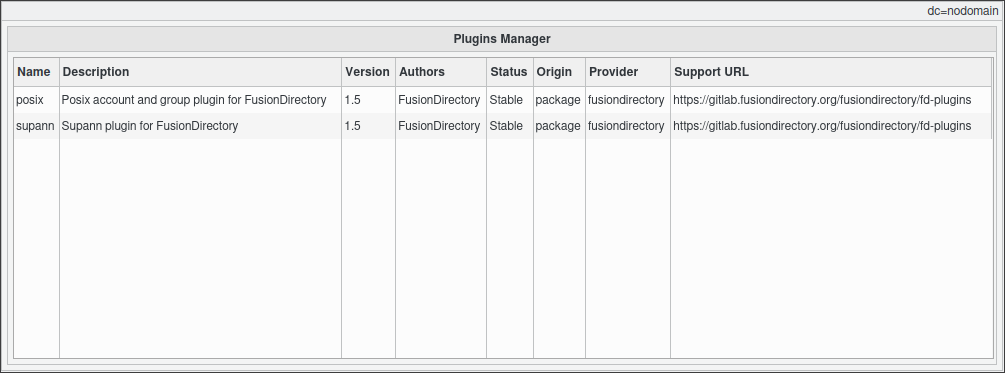1005x373 pixels.
Task: Click the Version column header
Action: tap(368, 72)
